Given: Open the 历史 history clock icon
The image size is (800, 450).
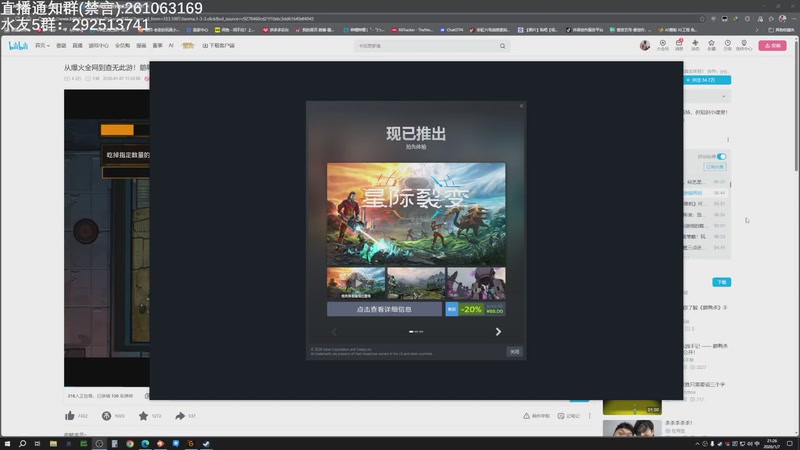Looking at the screenshot, I should tap(728, 45).
